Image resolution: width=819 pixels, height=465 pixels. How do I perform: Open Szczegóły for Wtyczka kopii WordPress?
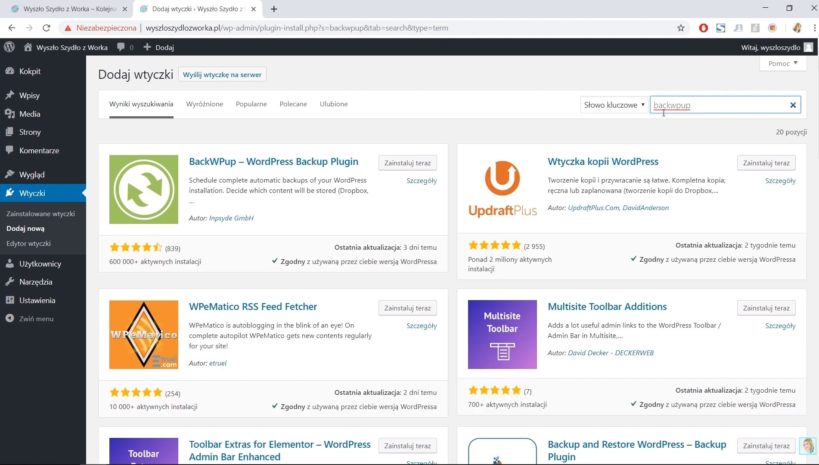pyautogui.click(x=780, y=181)
